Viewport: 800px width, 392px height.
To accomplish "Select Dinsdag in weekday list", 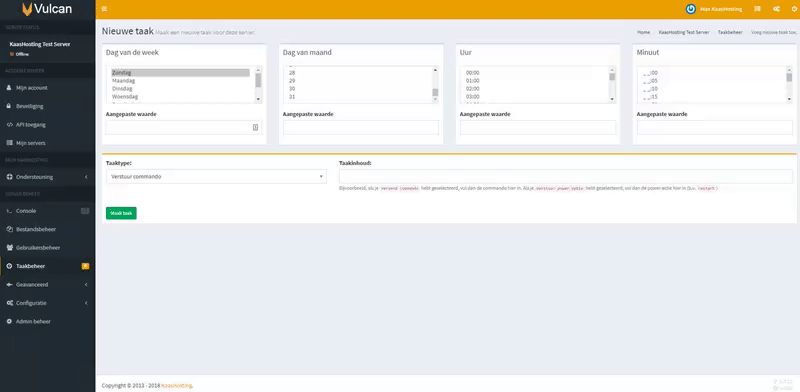I will [180, 89].
